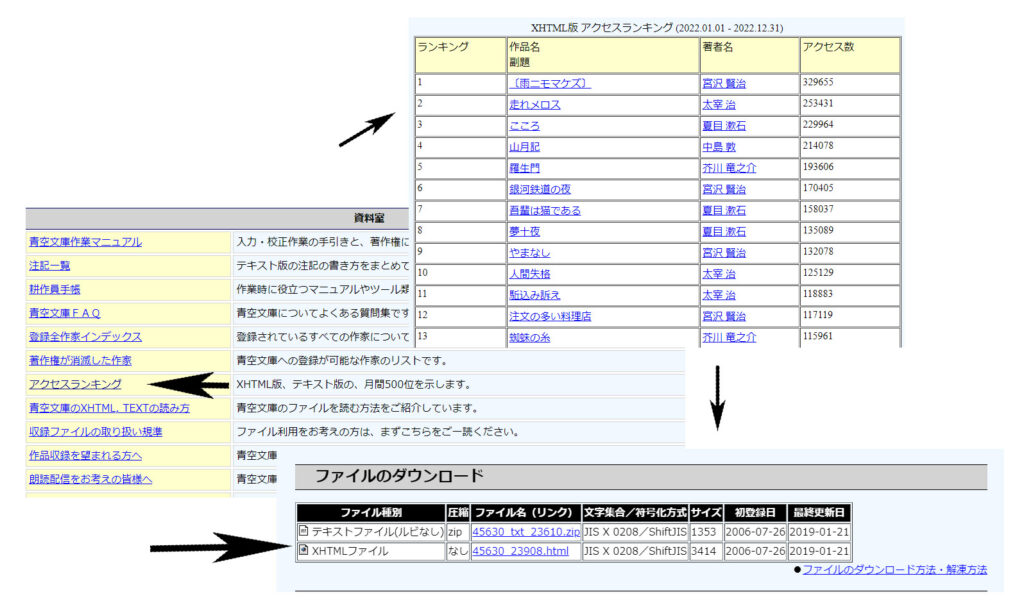Select the access count 329655

(x=818, y=82)
